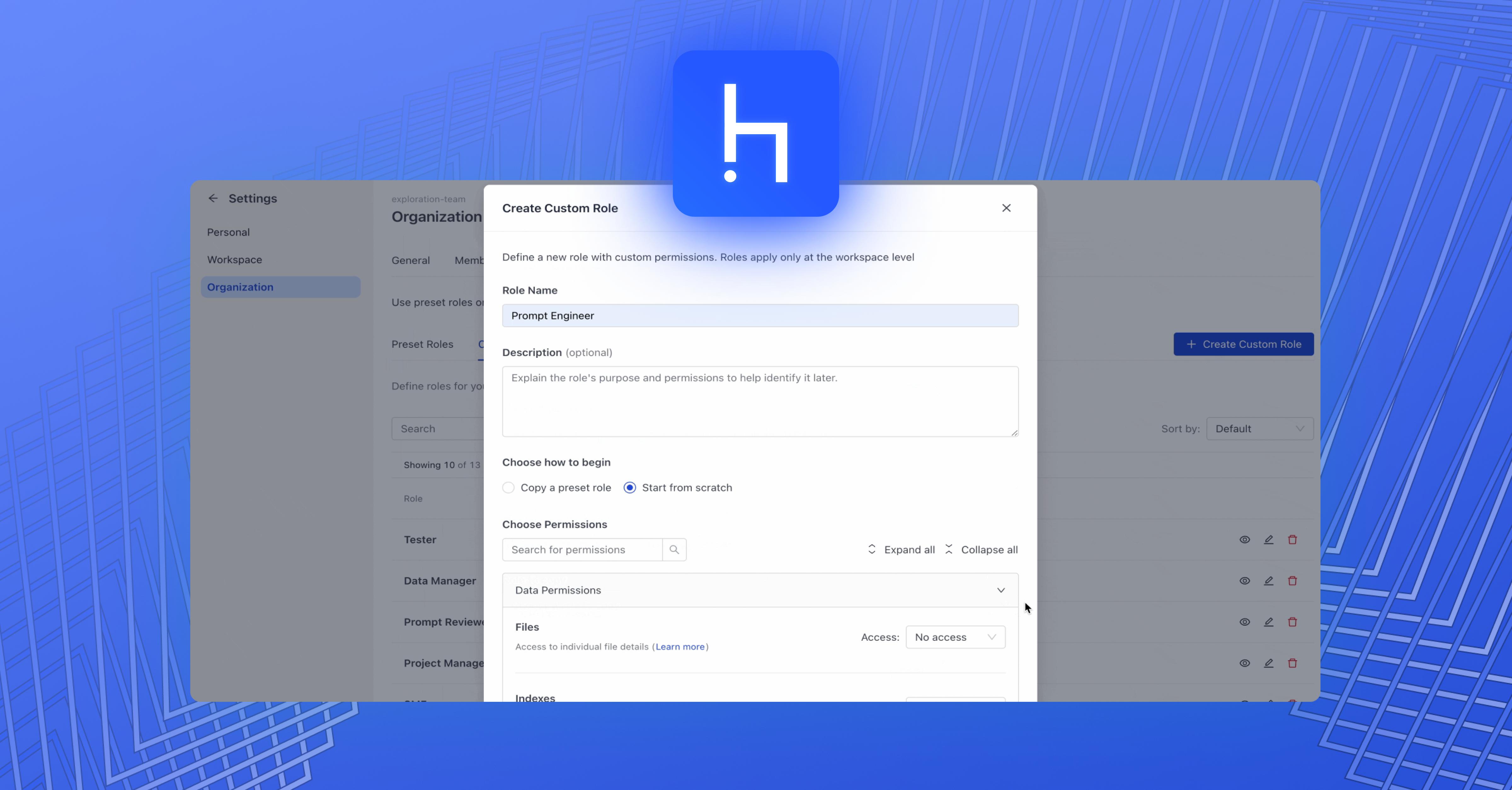View Tester role with eye icon
Screen dimensions: 1512x790
coord(1244,539)
